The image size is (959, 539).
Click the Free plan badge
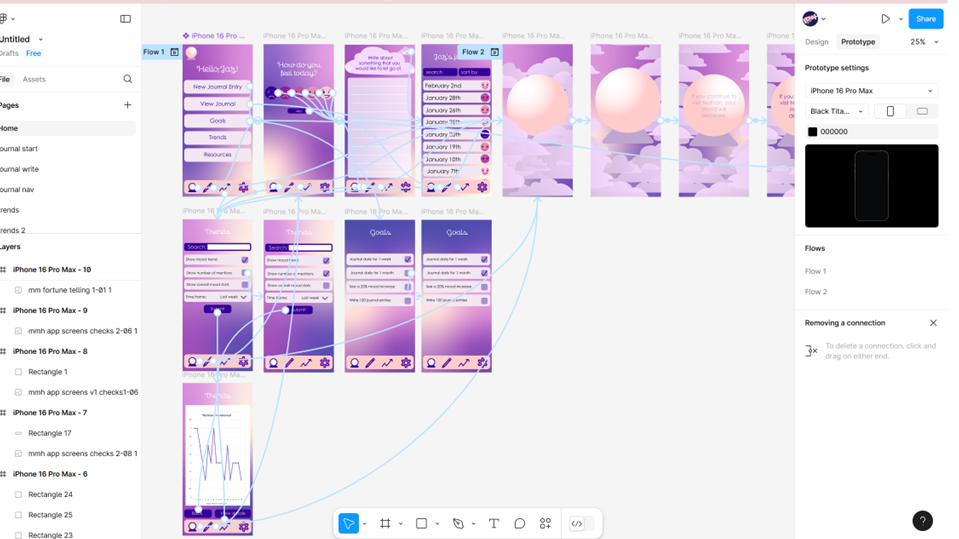34,53
